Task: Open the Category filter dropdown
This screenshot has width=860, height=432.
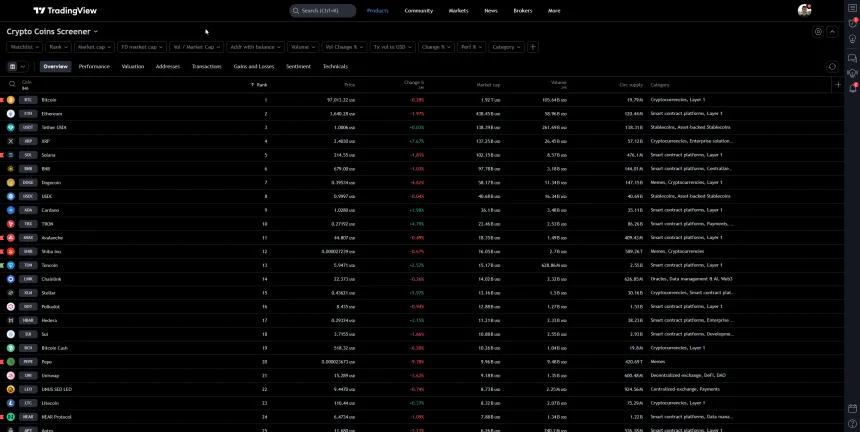Action: click(506, 47)
